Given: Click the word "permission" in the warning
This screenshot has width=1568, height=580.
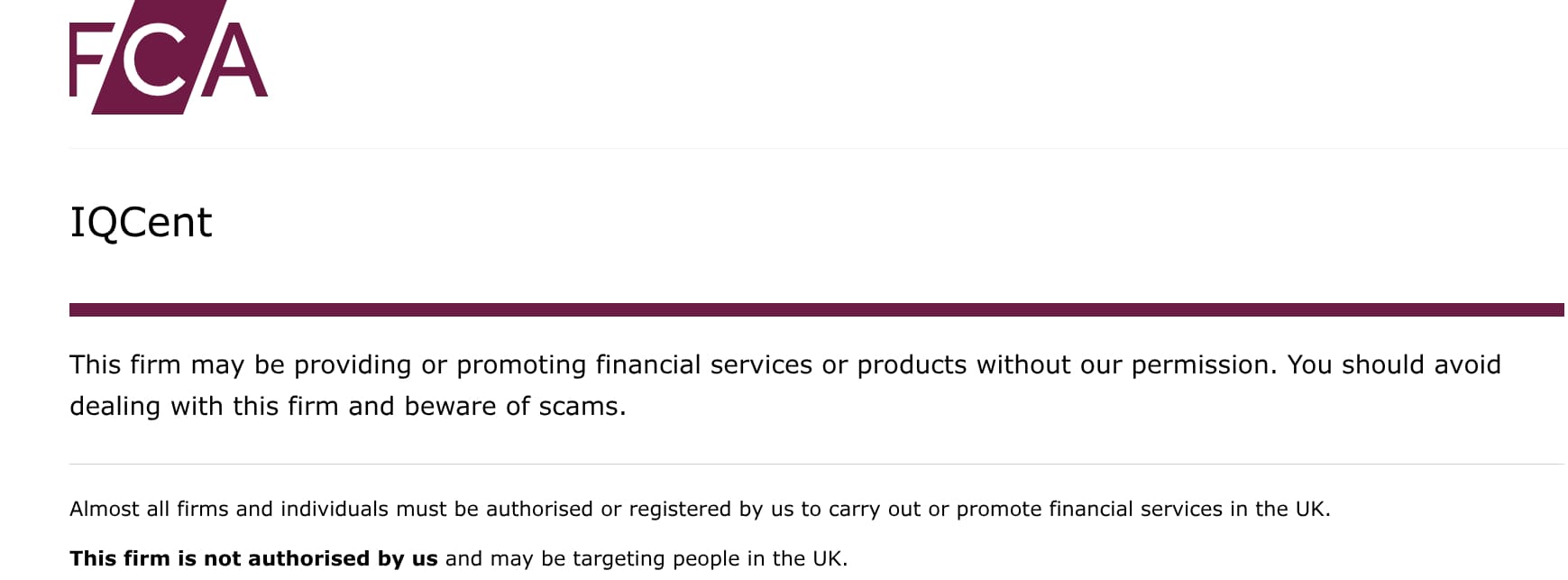Looking at the screenshot, I should (x=1202, y=365).
